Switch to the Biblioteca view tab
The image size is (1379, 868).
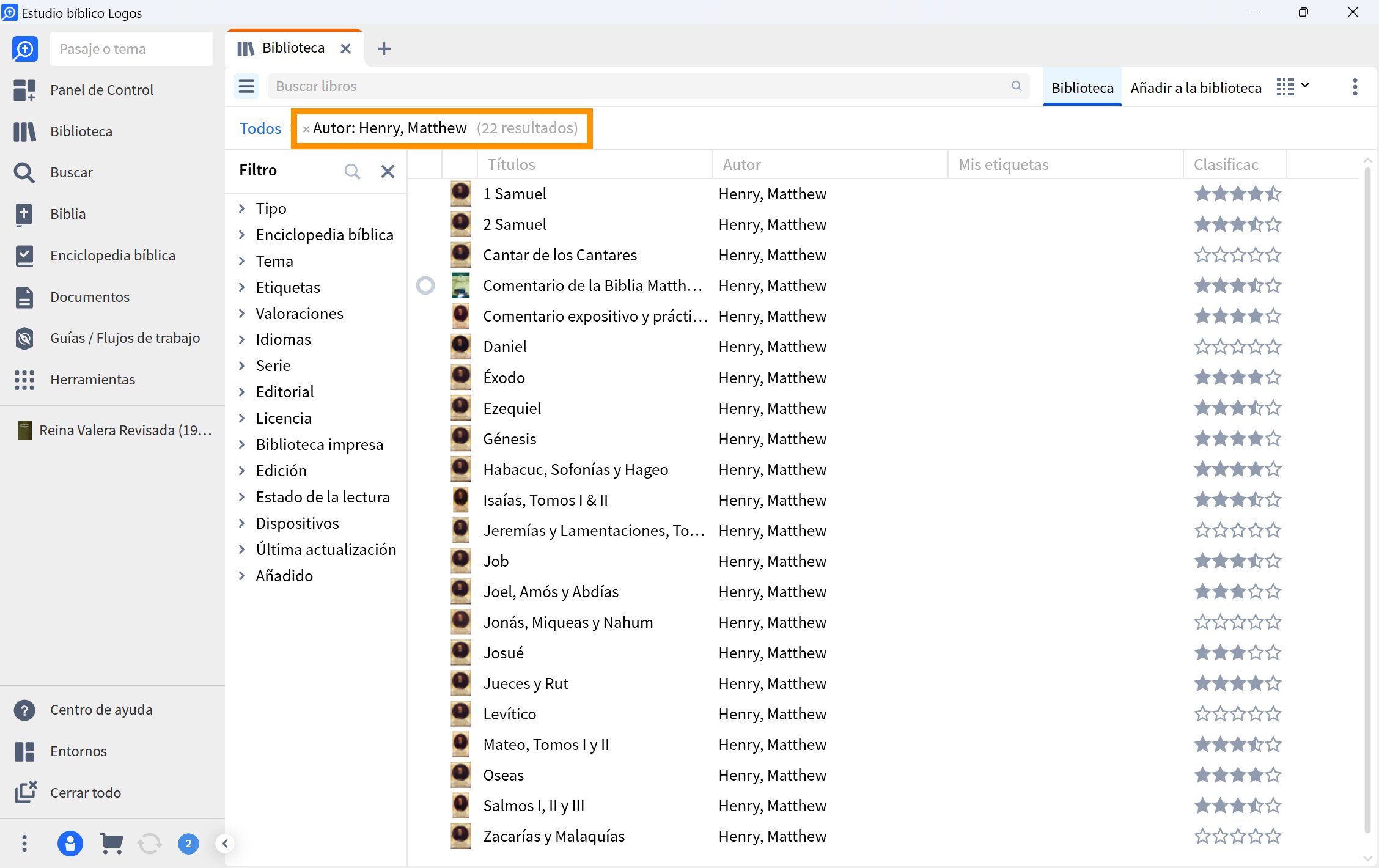click(x=1082, y=87)
